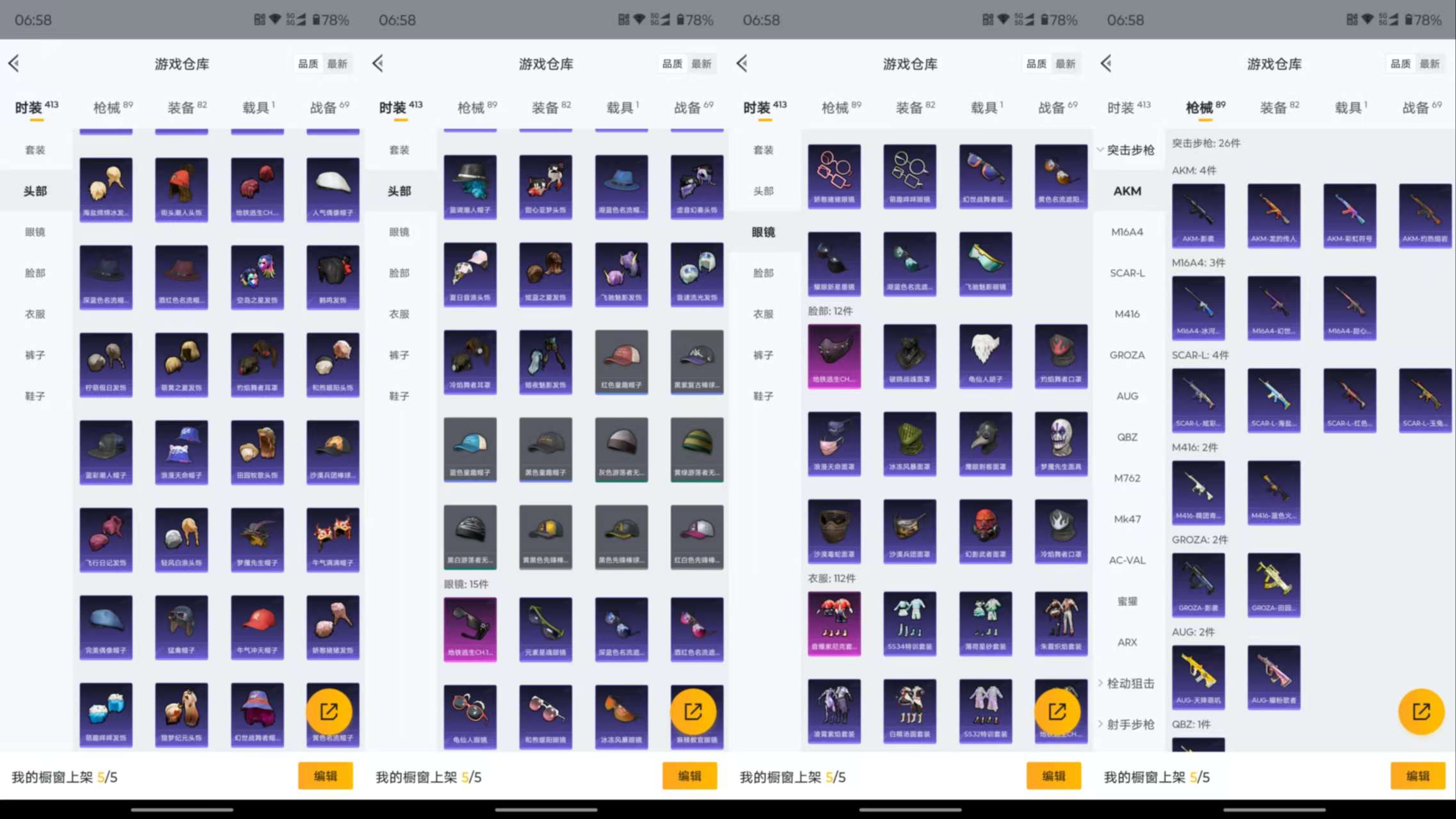1456x819 pixels.
Task: Tap the orange export icon below the AUG skins
Action: [1421, 711]
